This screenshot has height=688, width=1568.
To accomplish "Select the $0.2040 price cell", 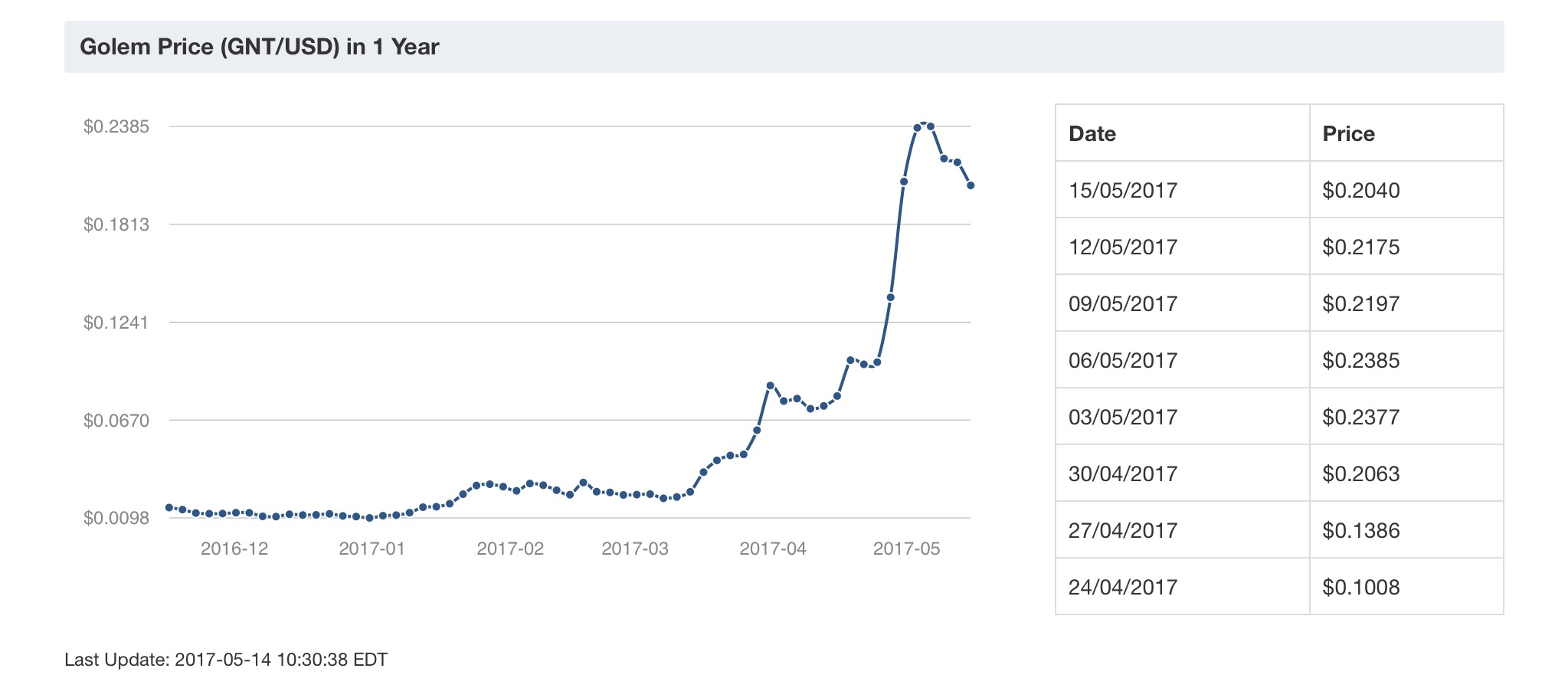I will click(1406, 189).
